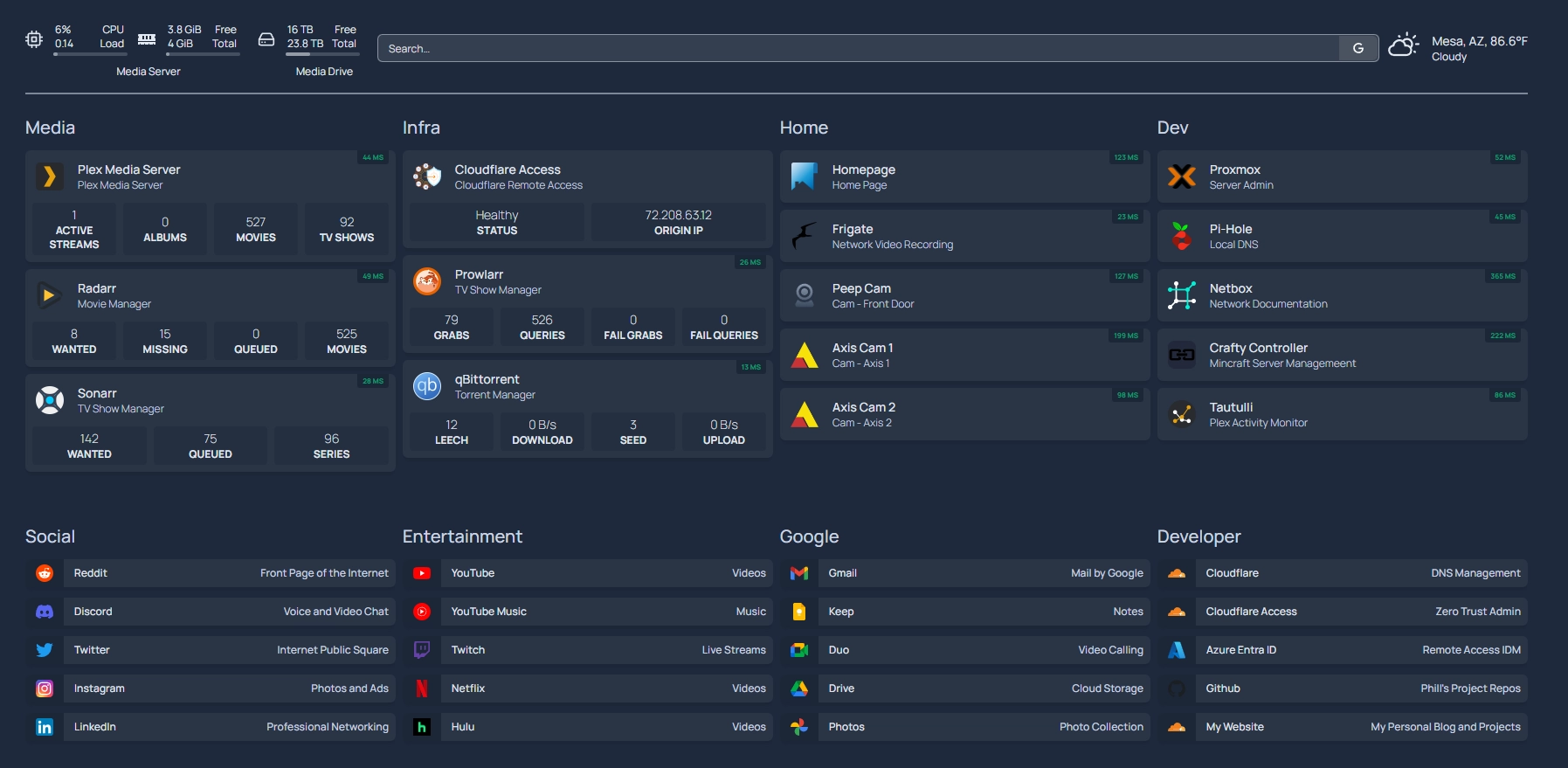Click the Netflix N icon
The image size is (1568, 768).
click(x=422, y=688)
